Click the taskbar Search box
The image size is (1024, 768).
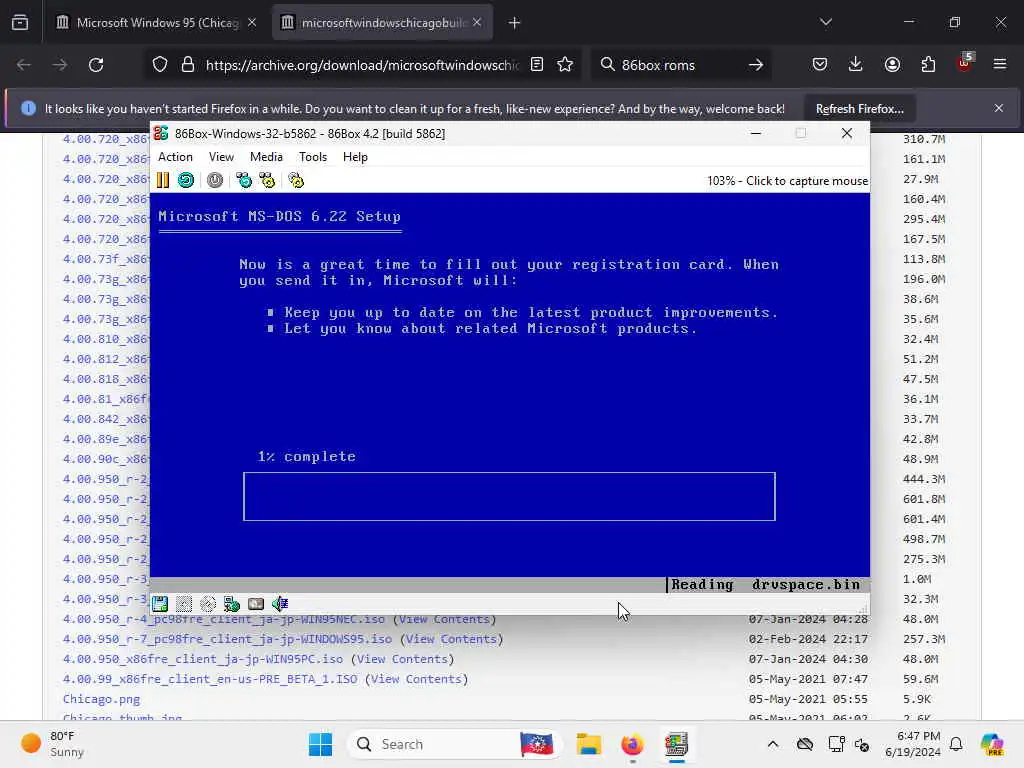click(455, 744)
